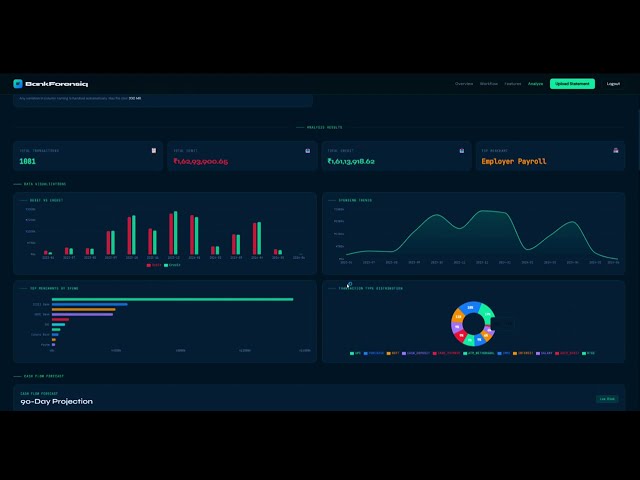Click the blue 18% donut segment
The height and width of the screenshot is (480, 640).
(470, 307)
